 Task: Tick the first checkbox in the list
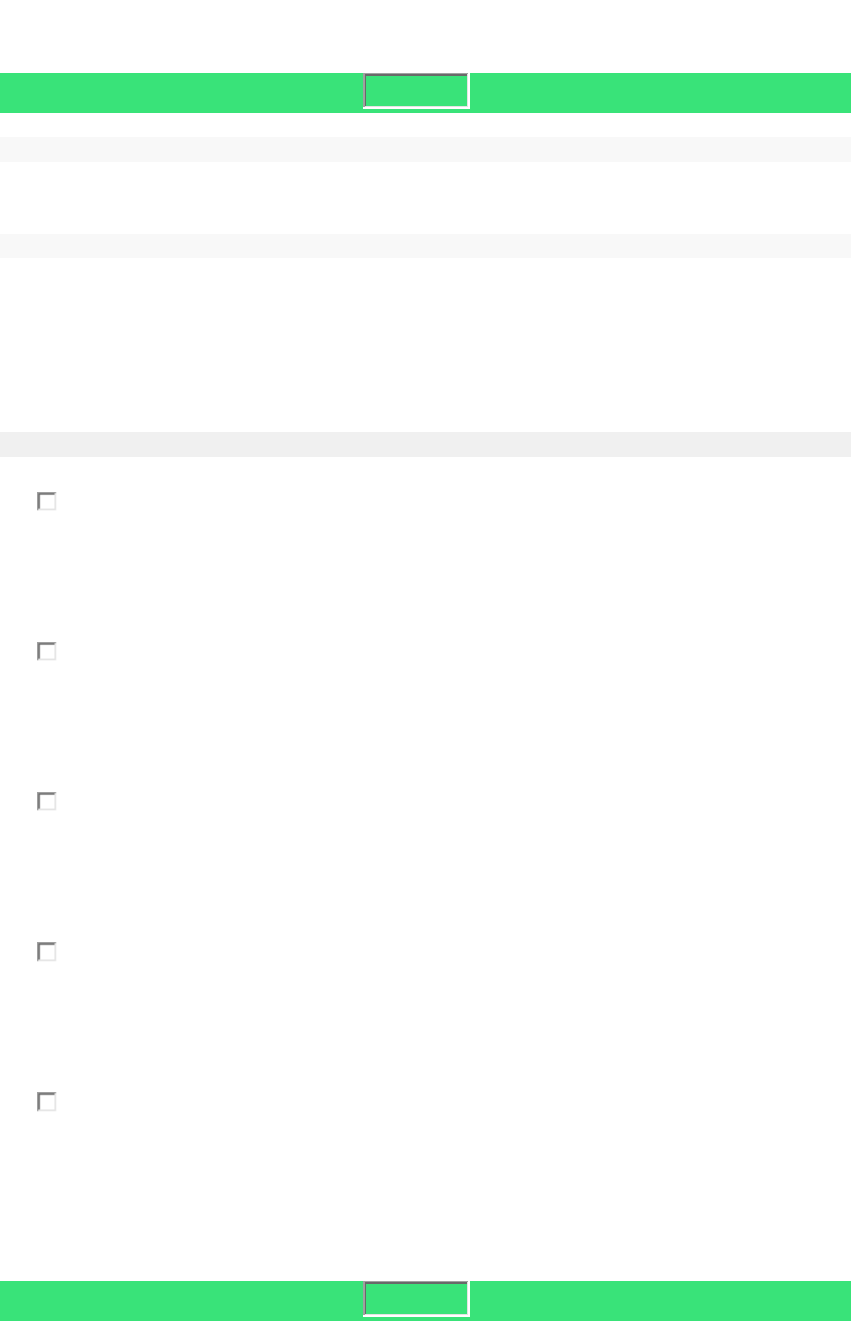coord(46,502)
